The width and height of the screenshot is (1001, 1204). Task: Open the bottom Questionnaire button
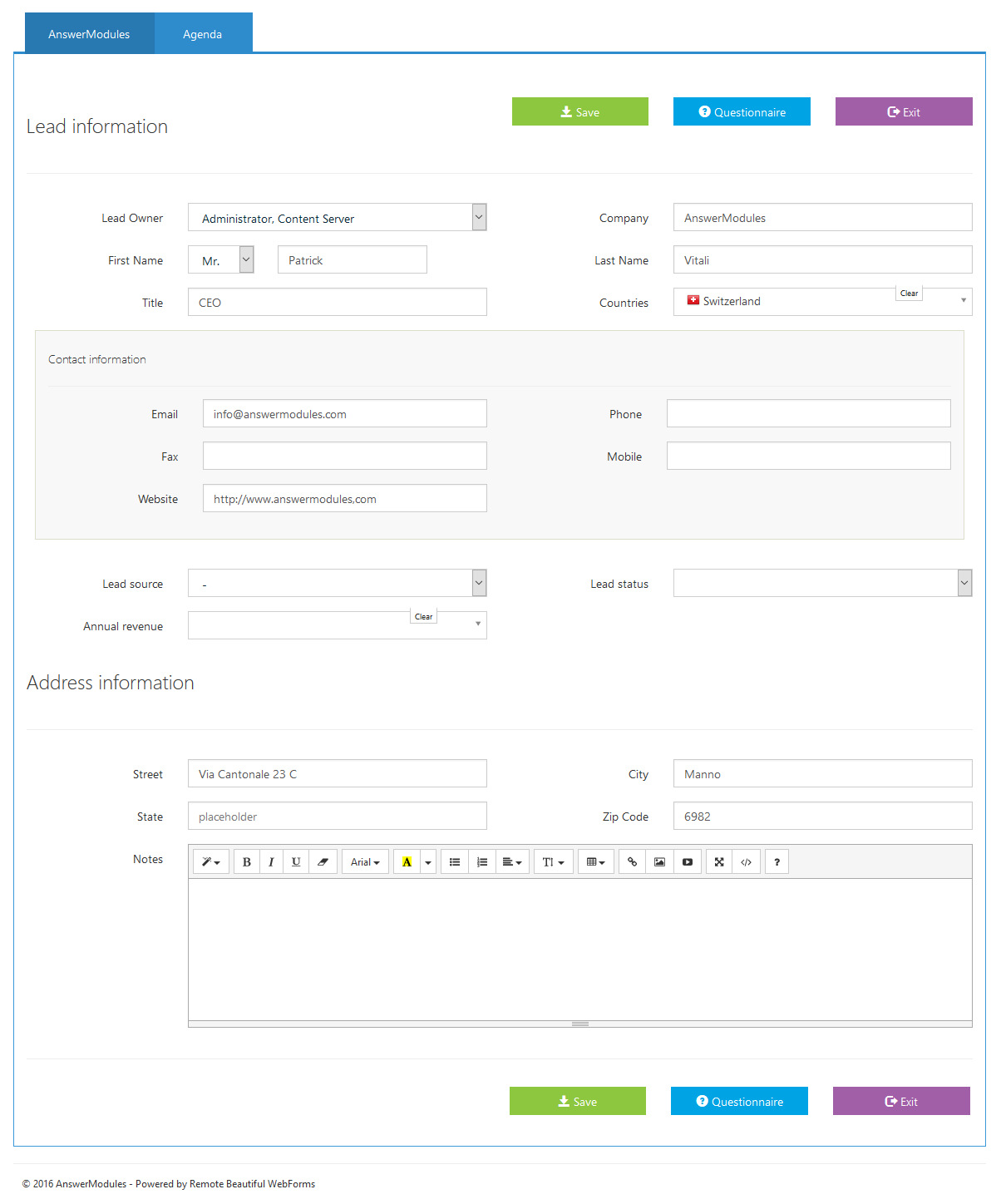(x=739, y=1101)
